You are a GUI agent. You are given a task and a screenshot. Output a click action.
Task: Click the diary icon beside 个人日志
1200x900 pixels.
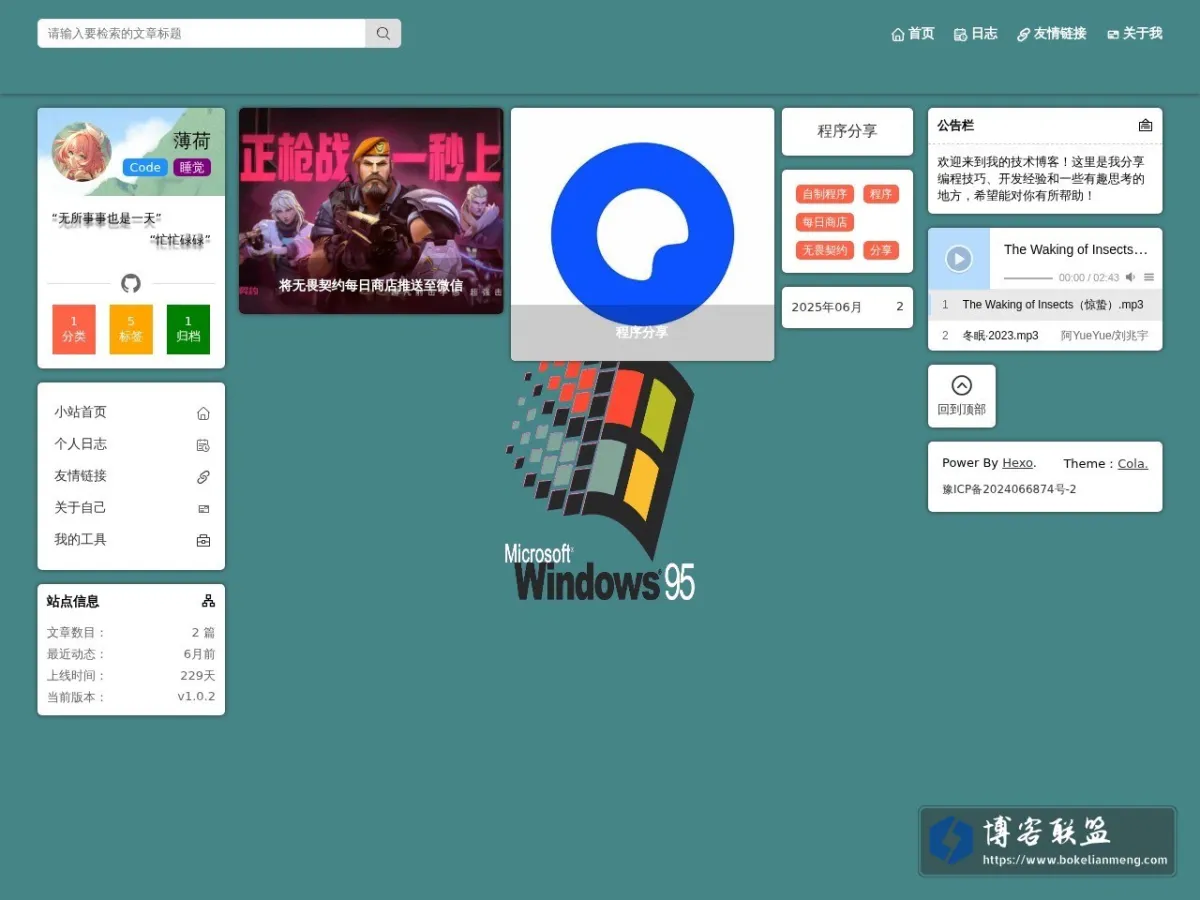click(203, 445)
